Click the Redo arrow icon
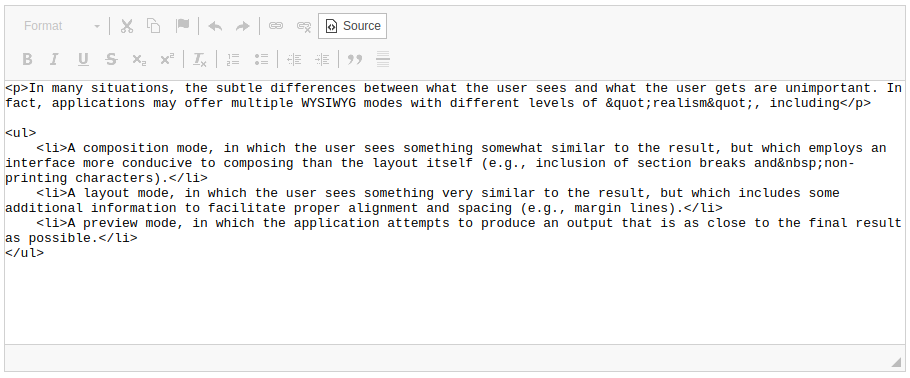Viewport: 910px width, 378px height. pyautogui.click(x=243, y=26)
